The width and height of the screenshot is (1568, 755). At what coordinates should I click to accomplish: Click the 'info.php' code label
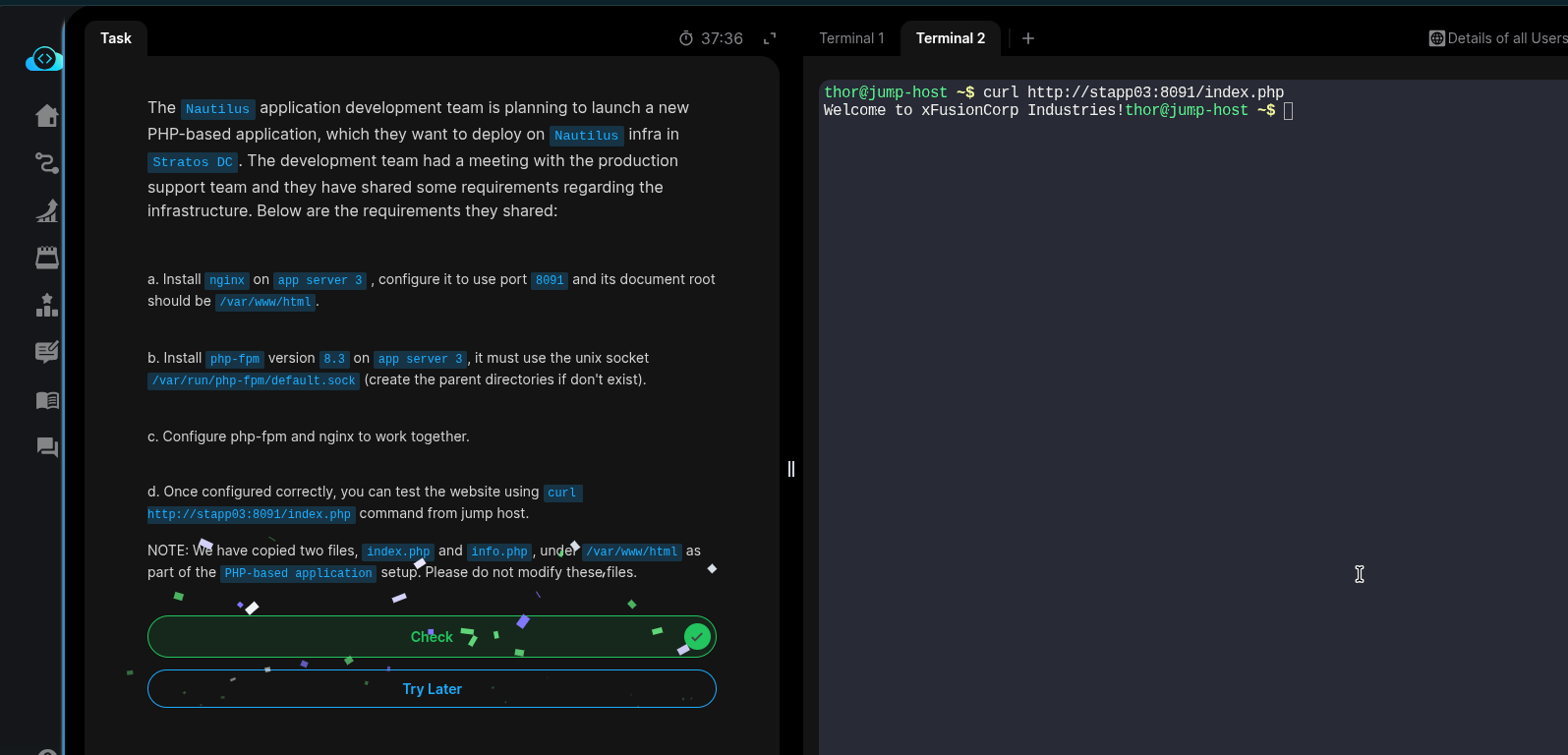coord(499,552)
